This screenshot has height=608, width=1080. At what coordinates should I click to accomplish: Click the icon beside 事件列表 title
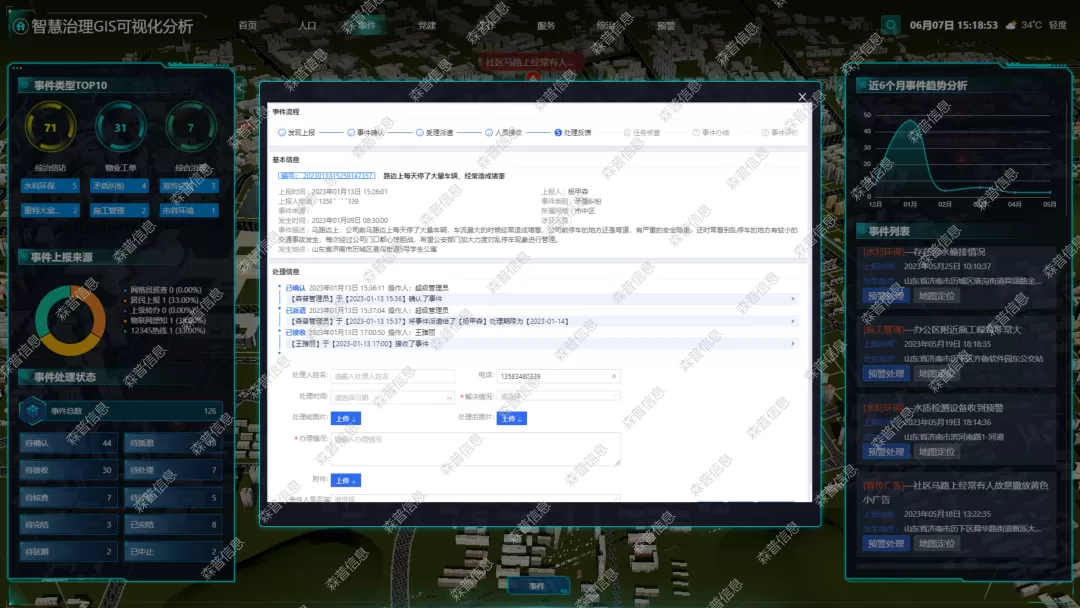coord(861,231)
